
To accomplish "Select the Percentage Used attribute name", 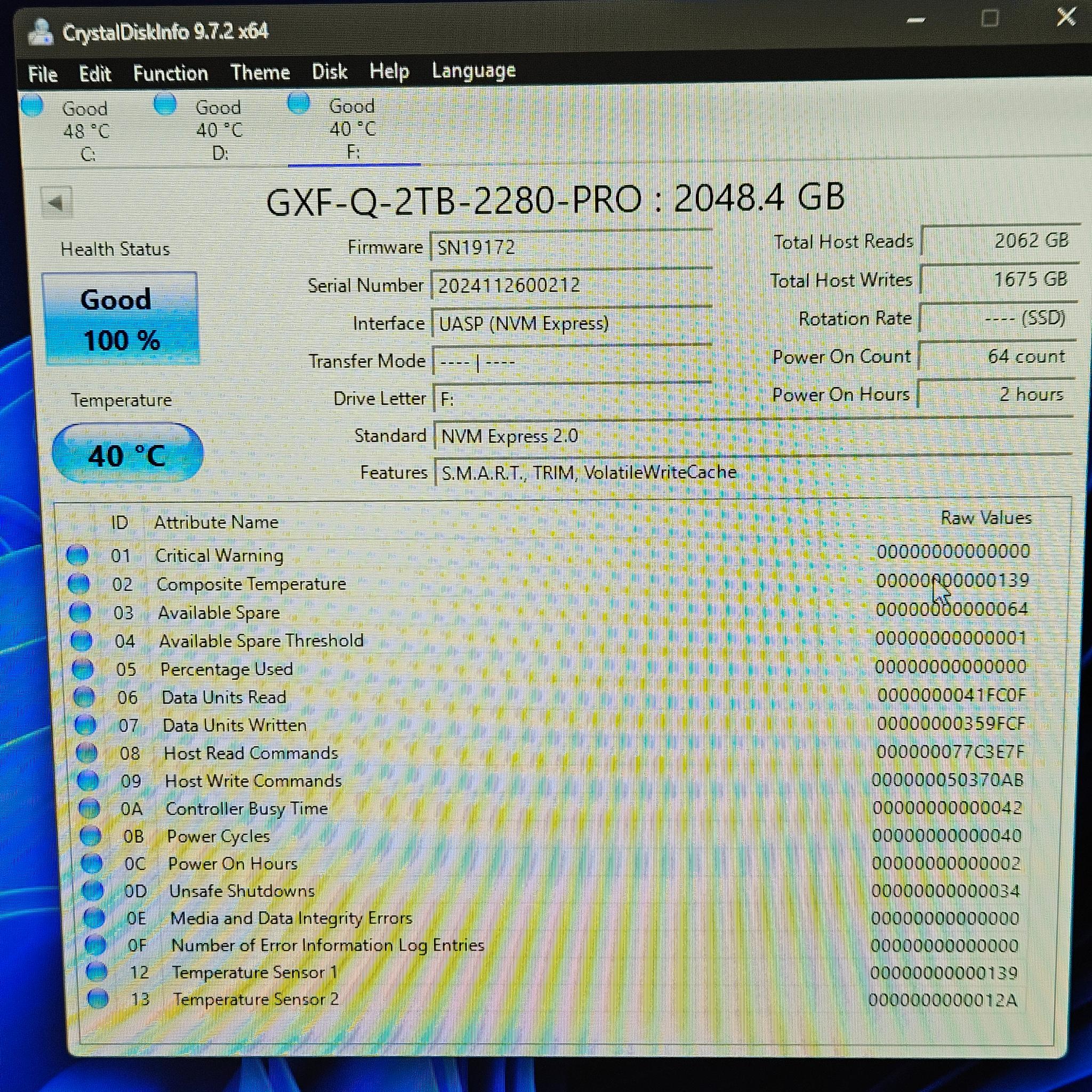I will (x=227, y=669).
